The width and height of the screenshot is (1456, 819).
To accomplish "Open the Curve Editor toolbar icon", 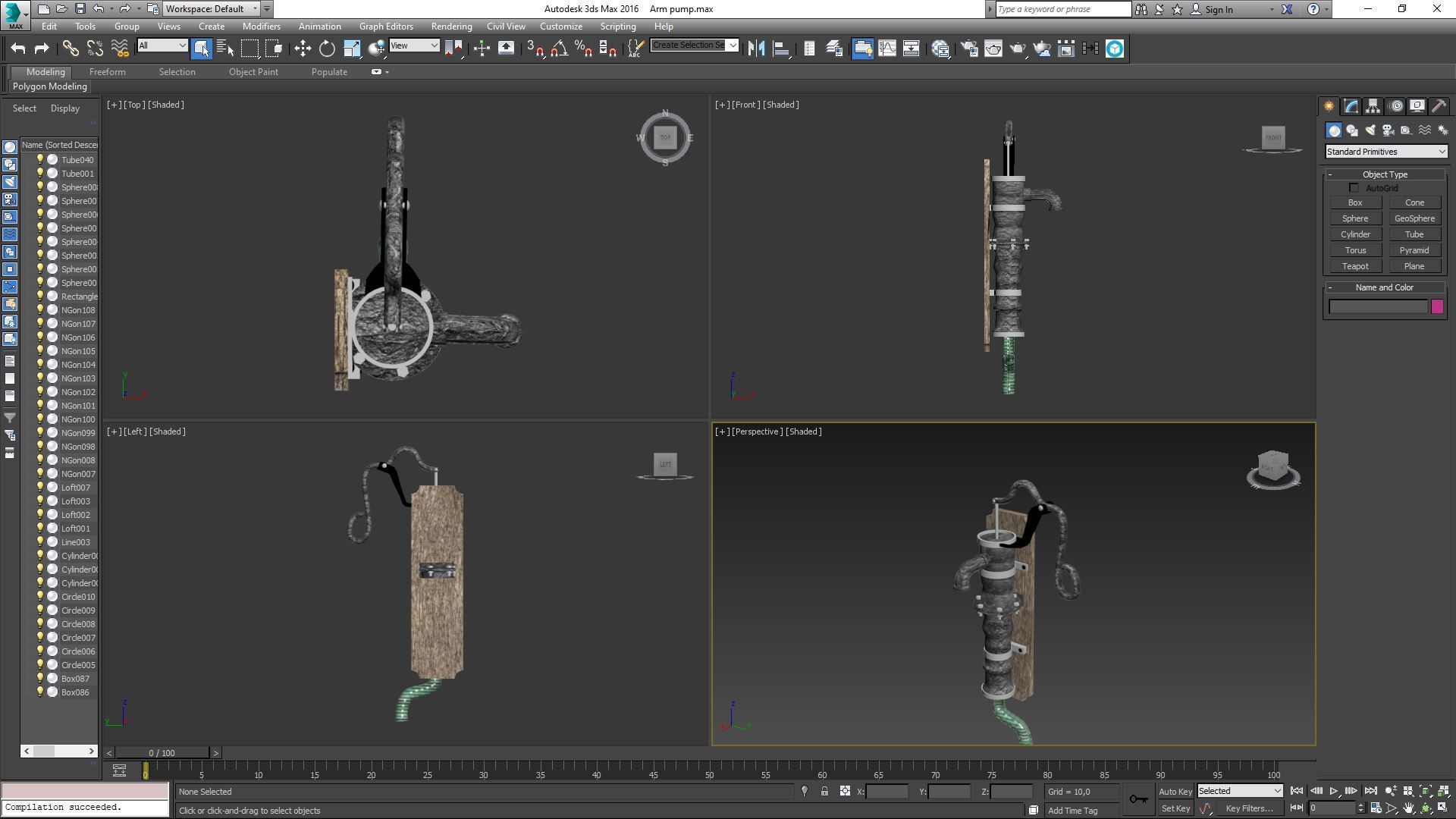I will point(886,49).
